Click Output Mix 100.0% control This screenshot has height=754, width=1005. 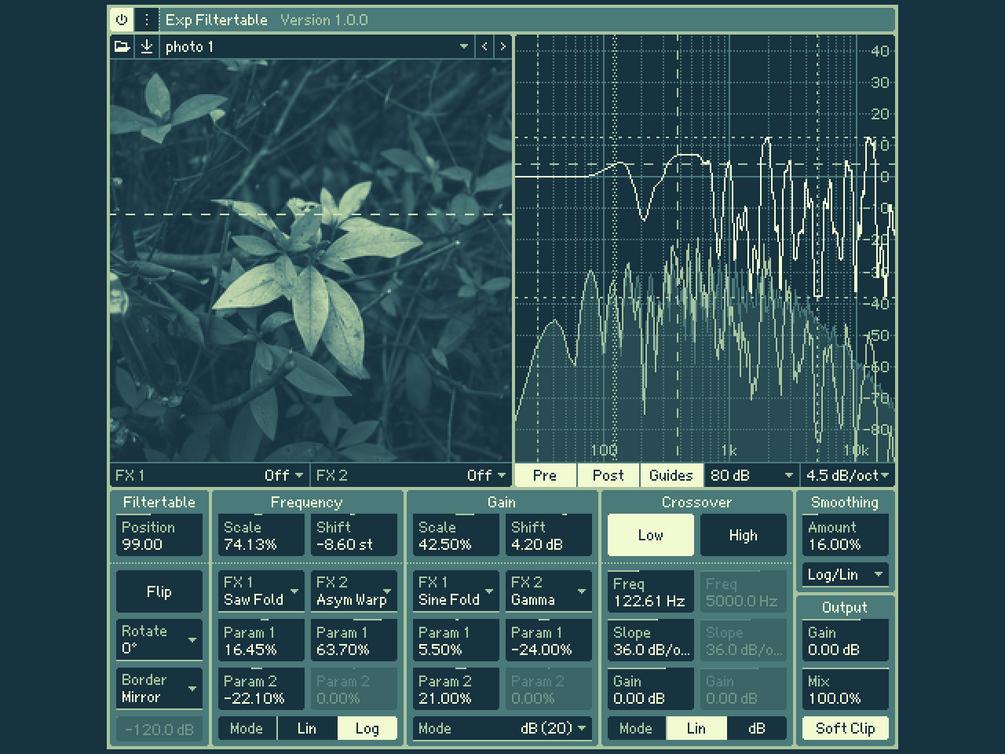point(845,689)
